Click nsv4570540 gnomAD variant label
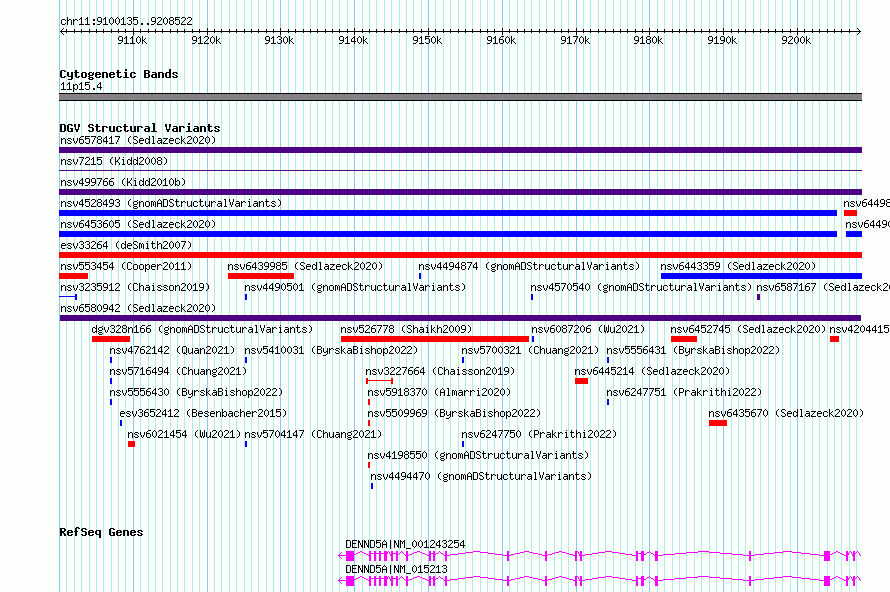The height and width of the screenshot is (592, 890). (x=641, y=287)
